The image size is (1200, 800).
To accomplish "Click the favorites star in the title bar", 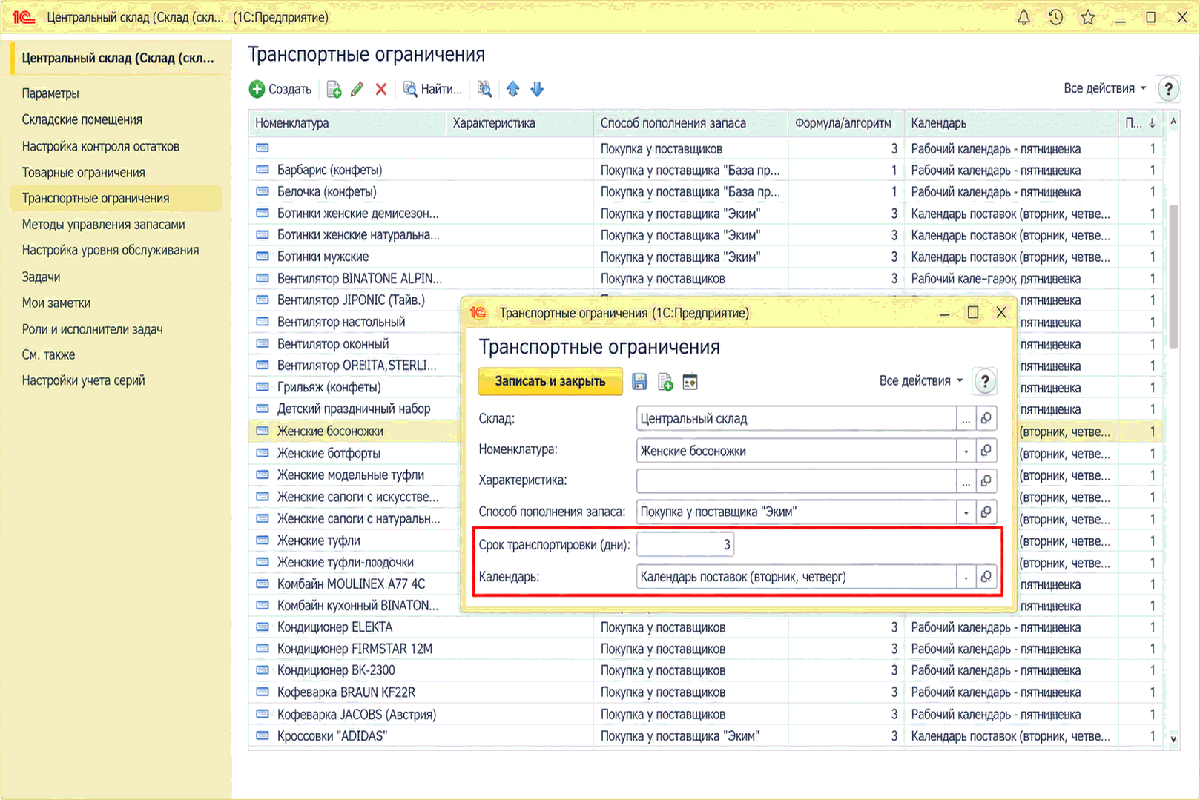I will click(x=1088, y=17).
